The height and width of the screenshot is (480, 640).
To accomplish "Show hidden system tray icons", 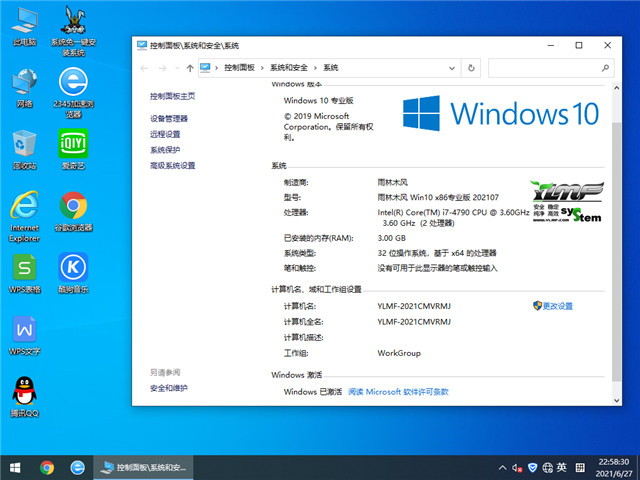I will (x=503, y=468).
